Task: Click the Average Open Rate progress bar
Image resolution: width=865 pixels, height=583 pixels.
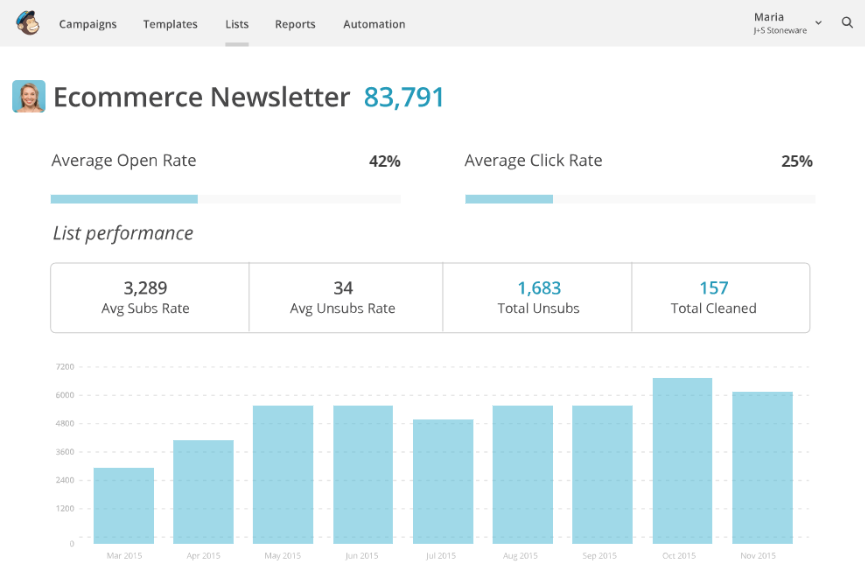Action: [x=225, y=199]
